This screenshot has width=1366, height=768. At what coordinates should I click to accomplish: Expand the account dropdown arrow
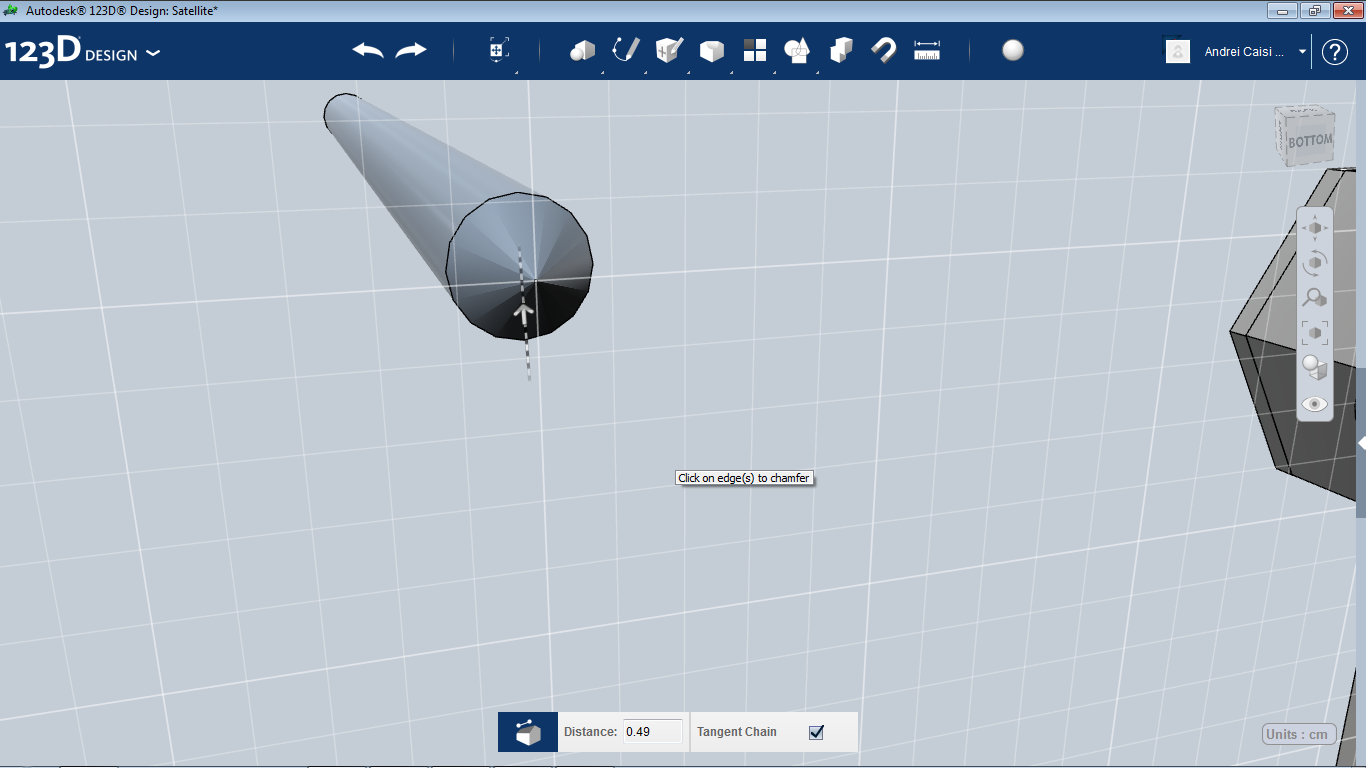(x=1302, y=52)
